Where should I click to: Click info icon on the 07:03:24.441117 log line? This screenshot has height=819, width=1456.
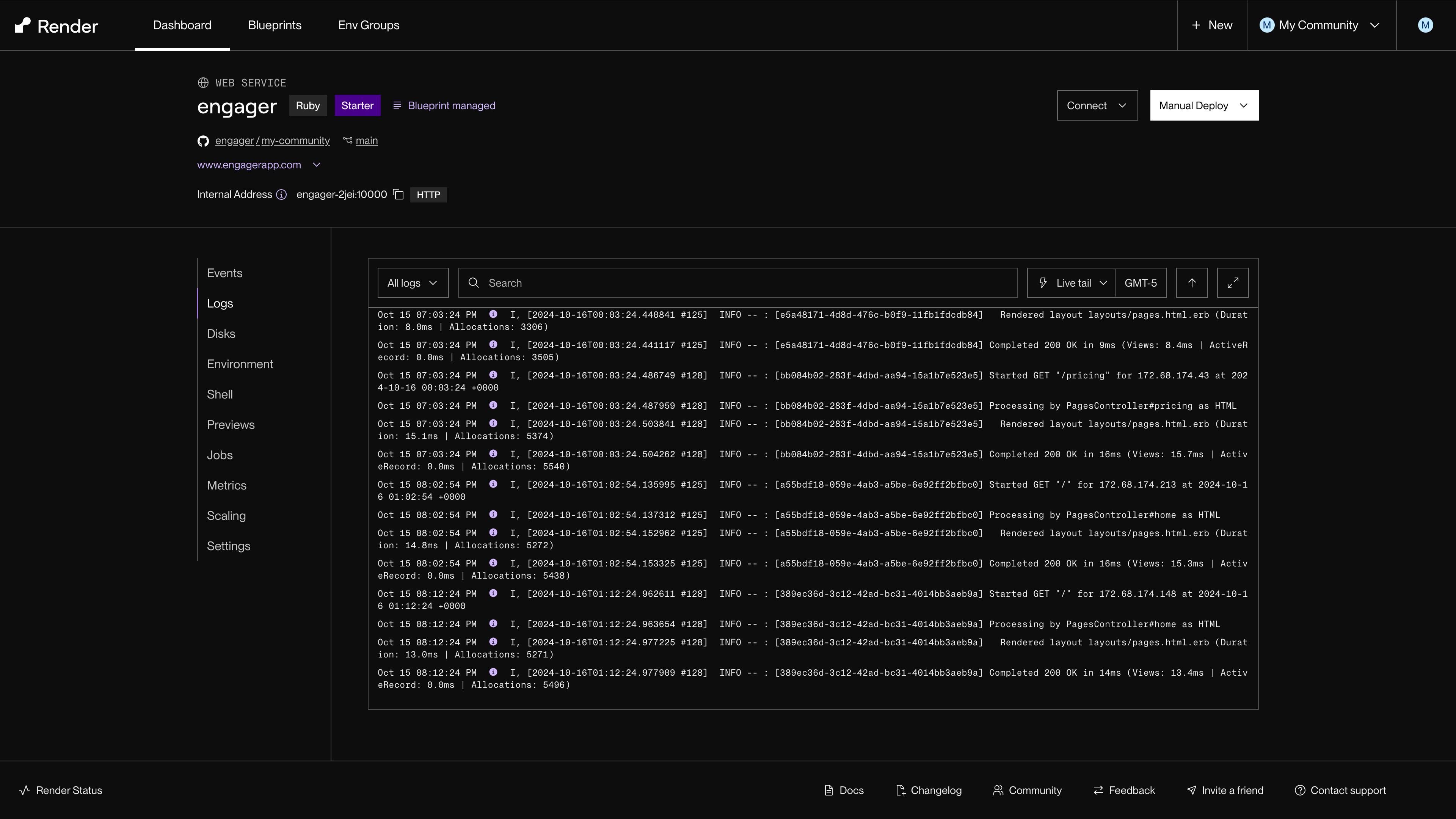[493, 344]
